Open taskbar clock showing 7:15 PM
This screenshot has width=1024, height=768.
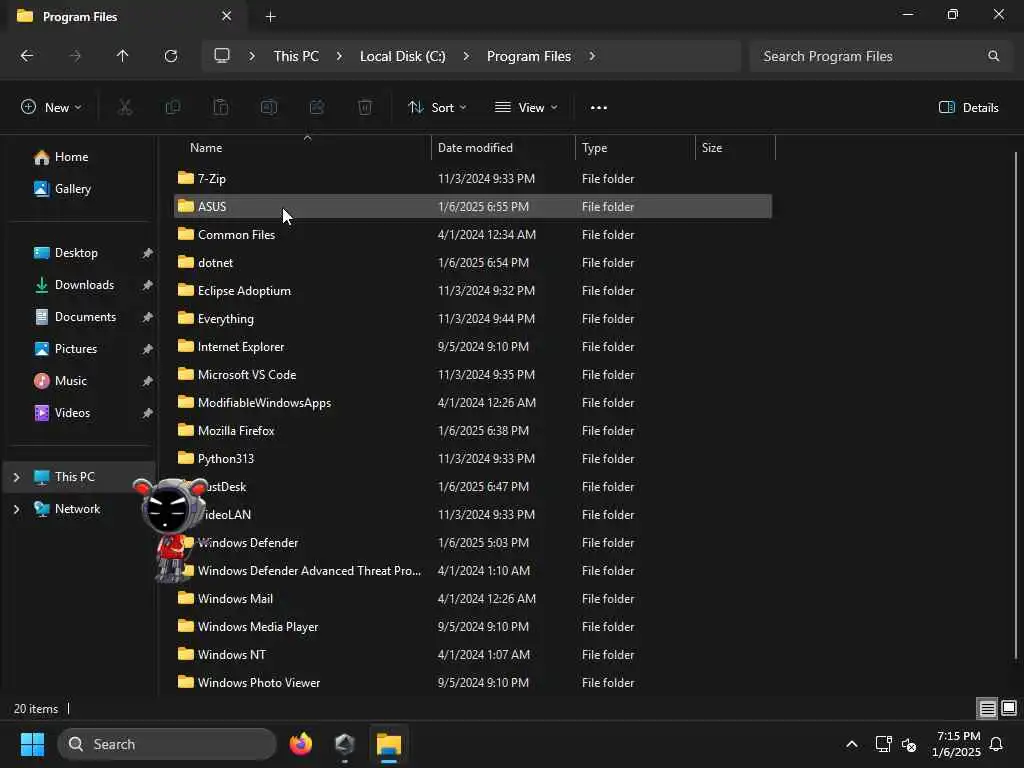pos(957,744)
